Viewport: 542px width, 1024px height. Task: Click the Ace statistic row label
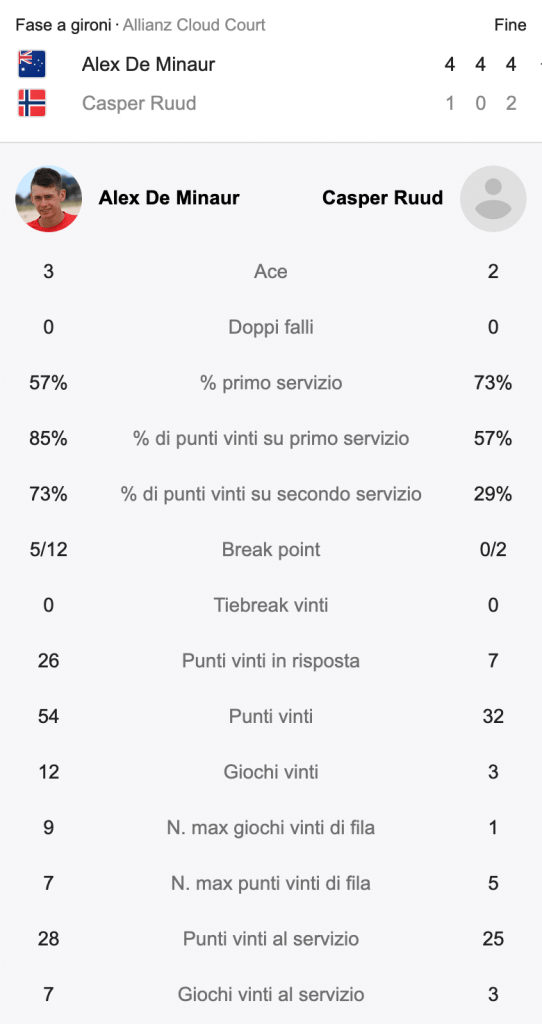tap(270, 271)
